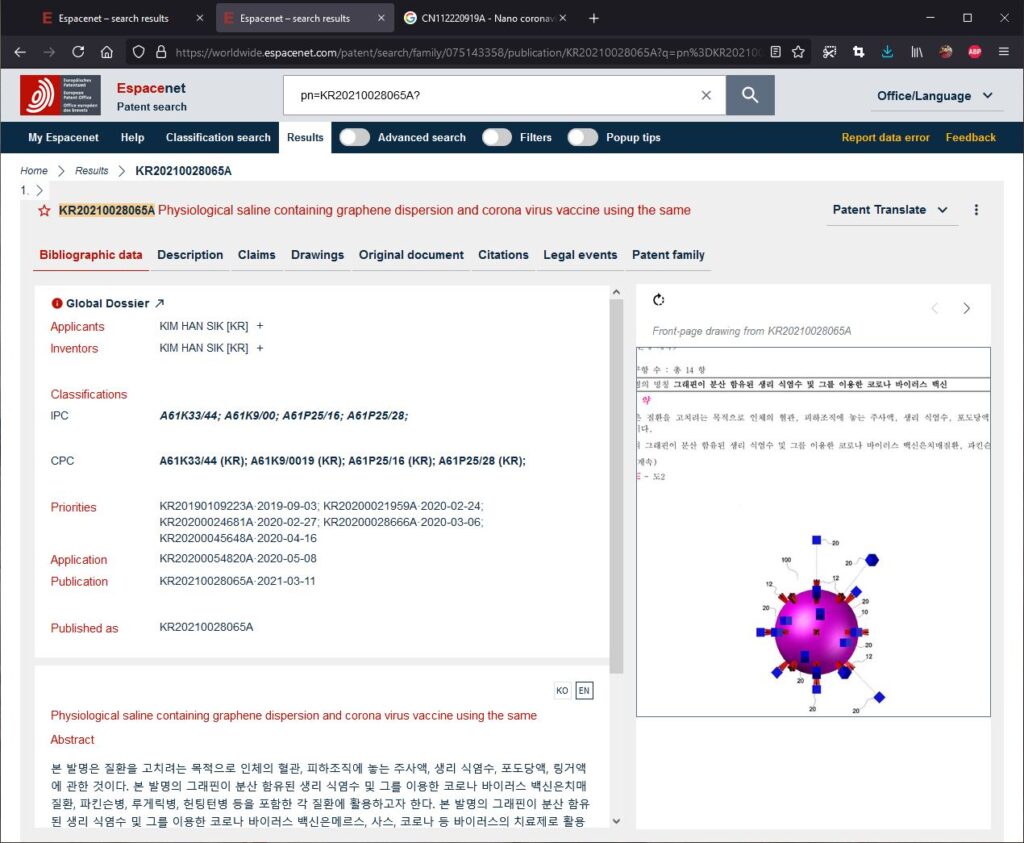
Task: Switch abstract language to EN
Action: tap(584, 691)
